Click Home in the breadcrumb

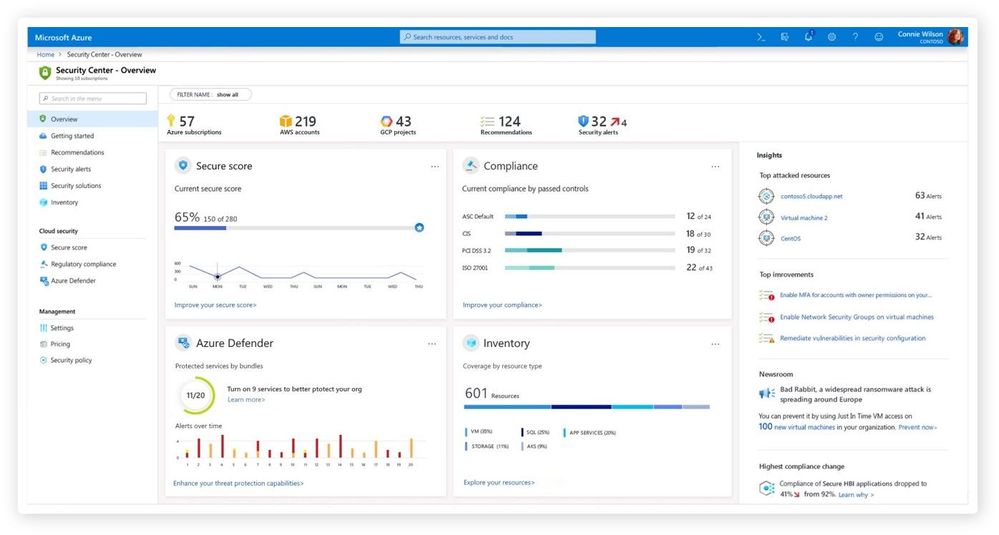point(45,55)
